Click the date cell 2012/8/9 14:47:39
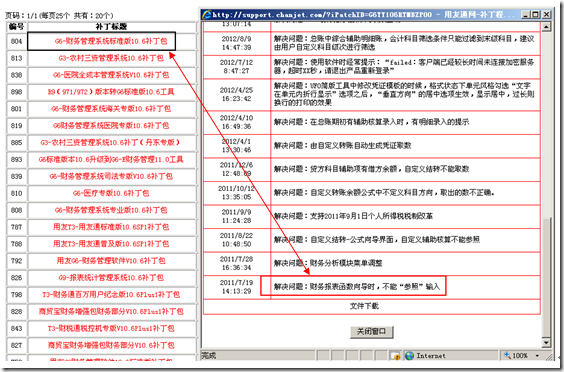 [x=236, y=43]
